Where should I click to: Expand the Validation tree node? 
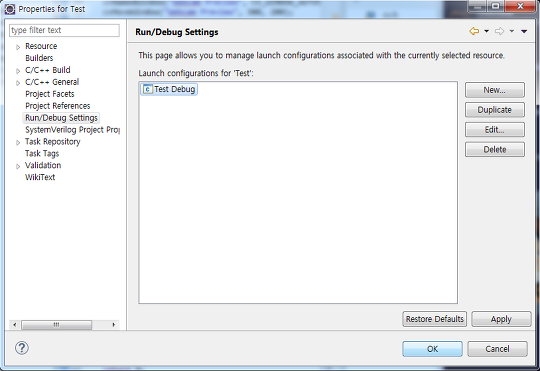18,166
